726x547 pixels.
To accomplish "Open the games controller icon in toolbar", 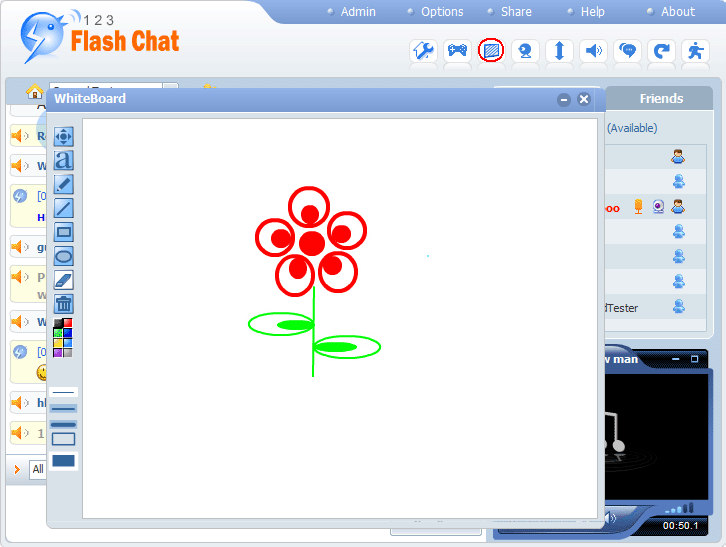I will [x=457, y=50].
